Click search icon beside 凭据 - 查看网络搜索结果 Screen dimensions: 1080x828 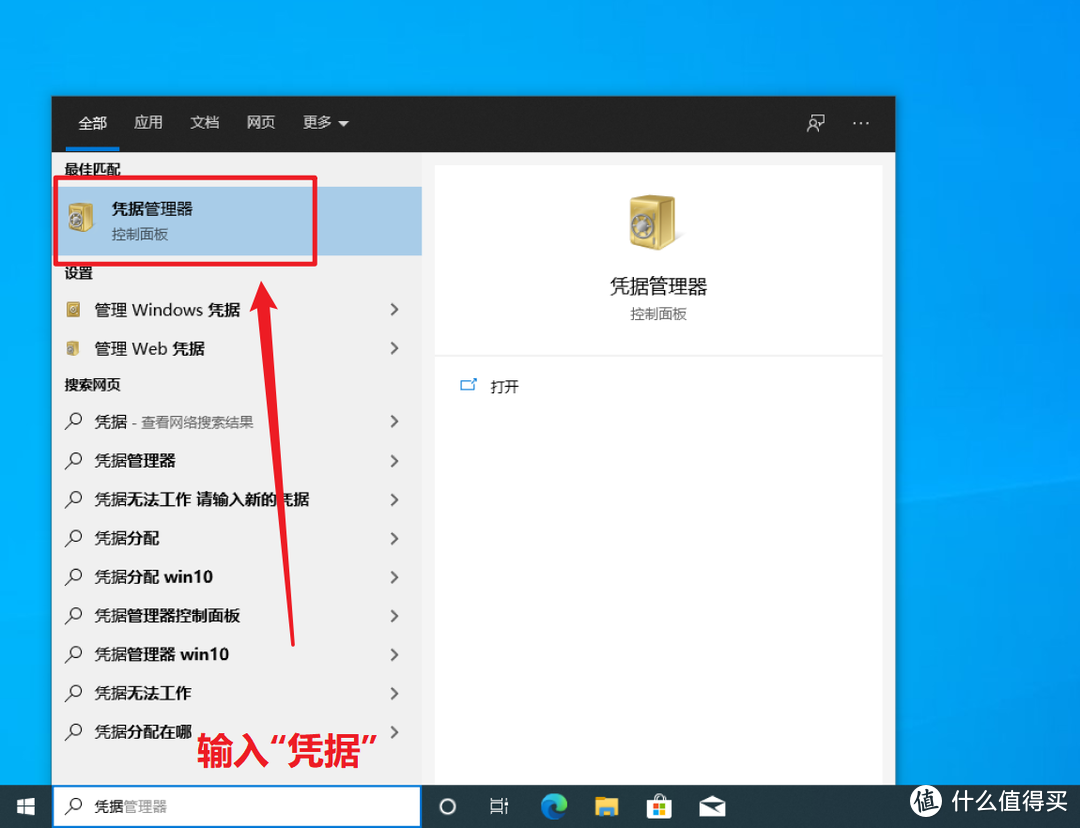click(x=74, y=421)
